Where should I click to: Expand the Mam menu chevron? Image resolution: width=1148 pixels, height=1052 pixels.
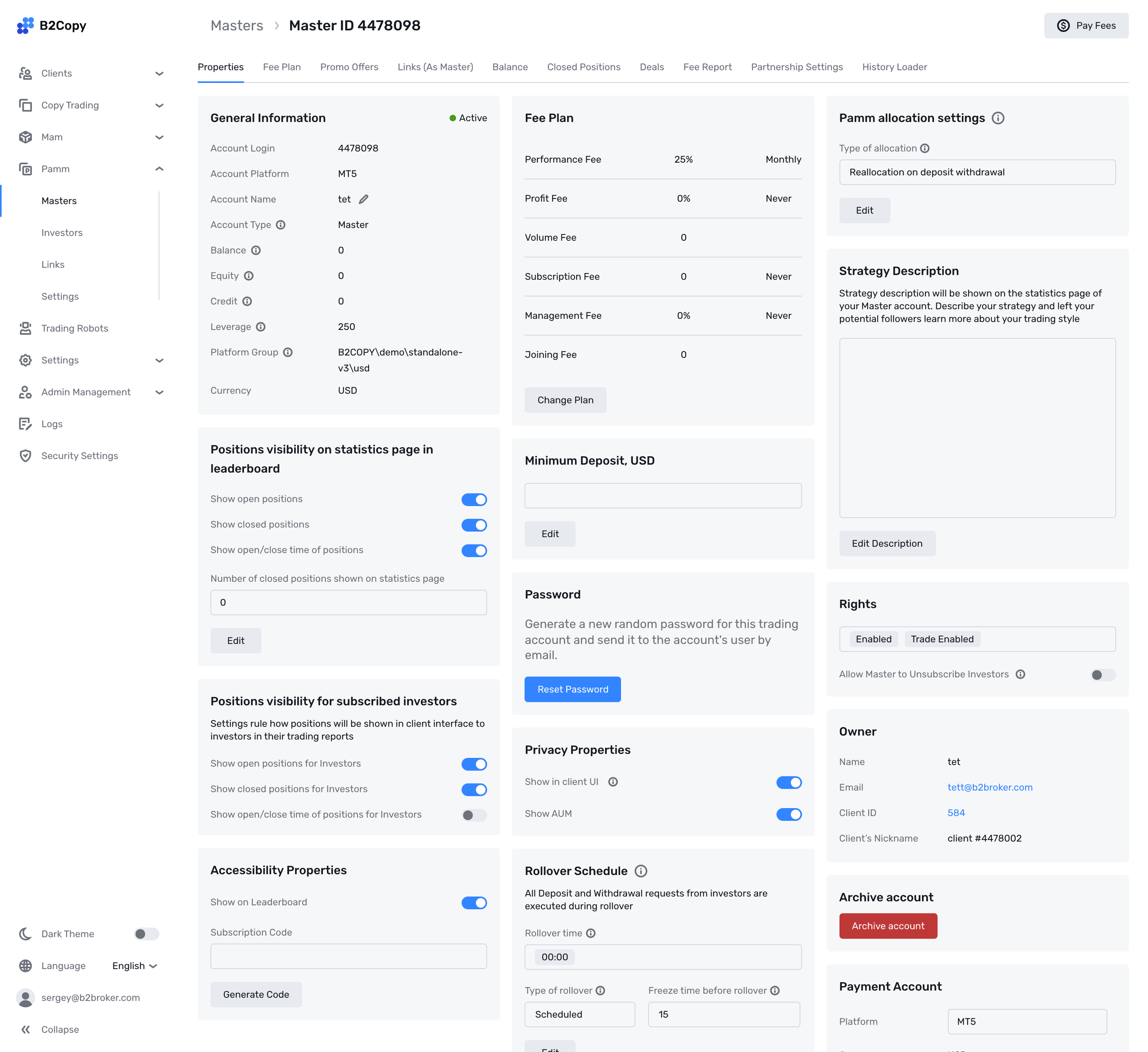[x=160, y=137]
